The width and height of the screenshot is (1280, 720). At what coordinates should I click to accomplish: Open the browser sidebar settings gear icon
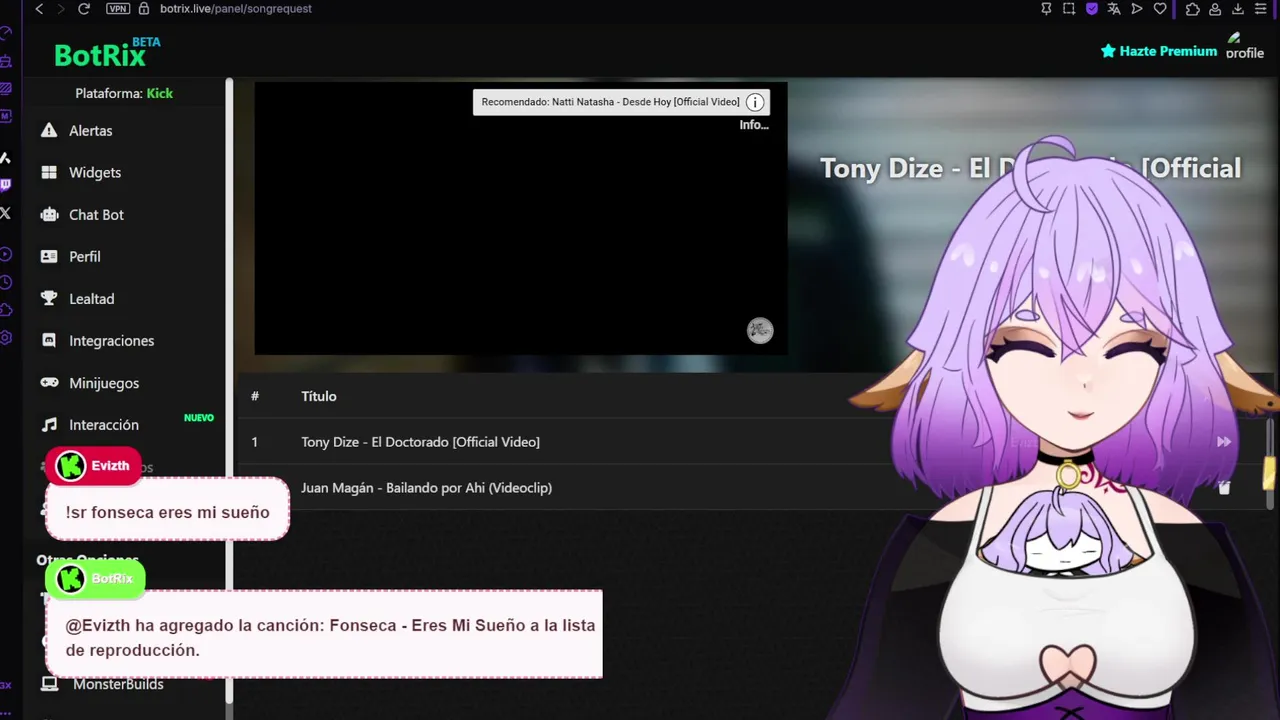[x=6, y=338]
